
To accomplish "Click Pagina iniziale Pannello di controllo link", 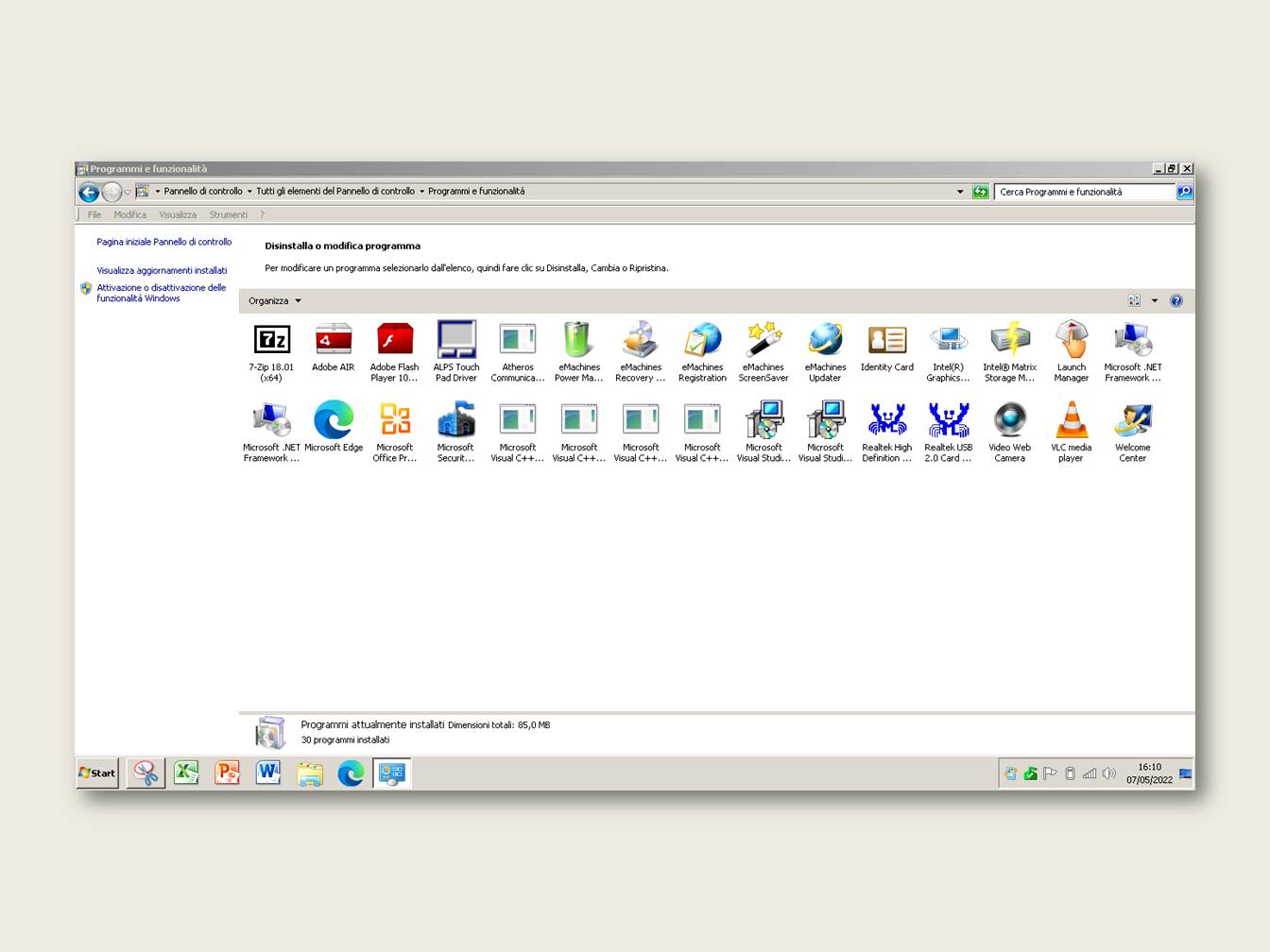I will [163, 242].
